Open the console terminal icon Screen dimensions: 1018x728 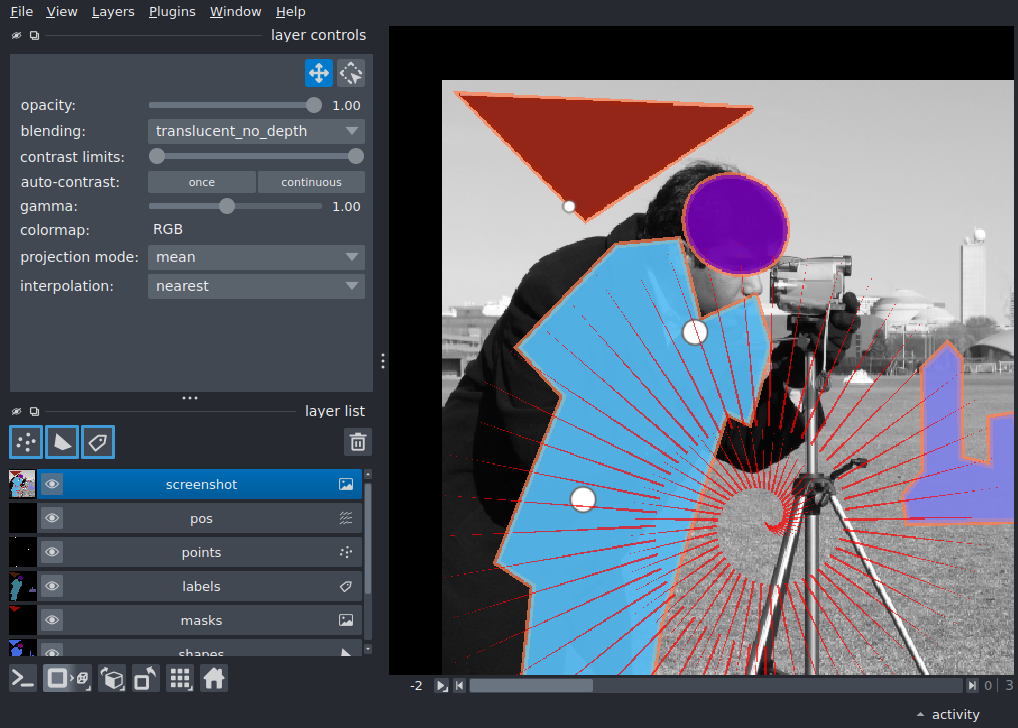click(x=23, y=679)
